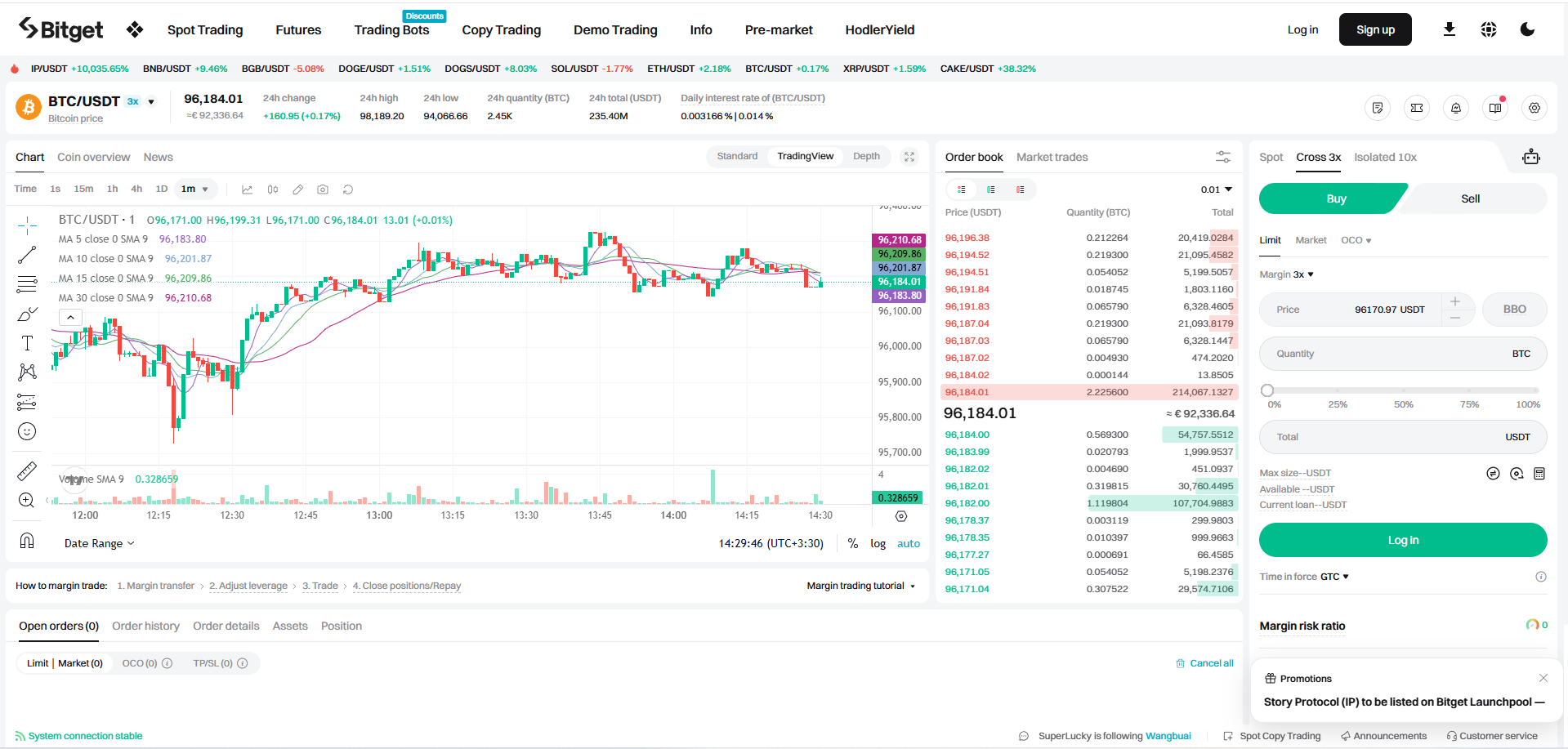Open chart indicators icon

click(x=247, y=189)
